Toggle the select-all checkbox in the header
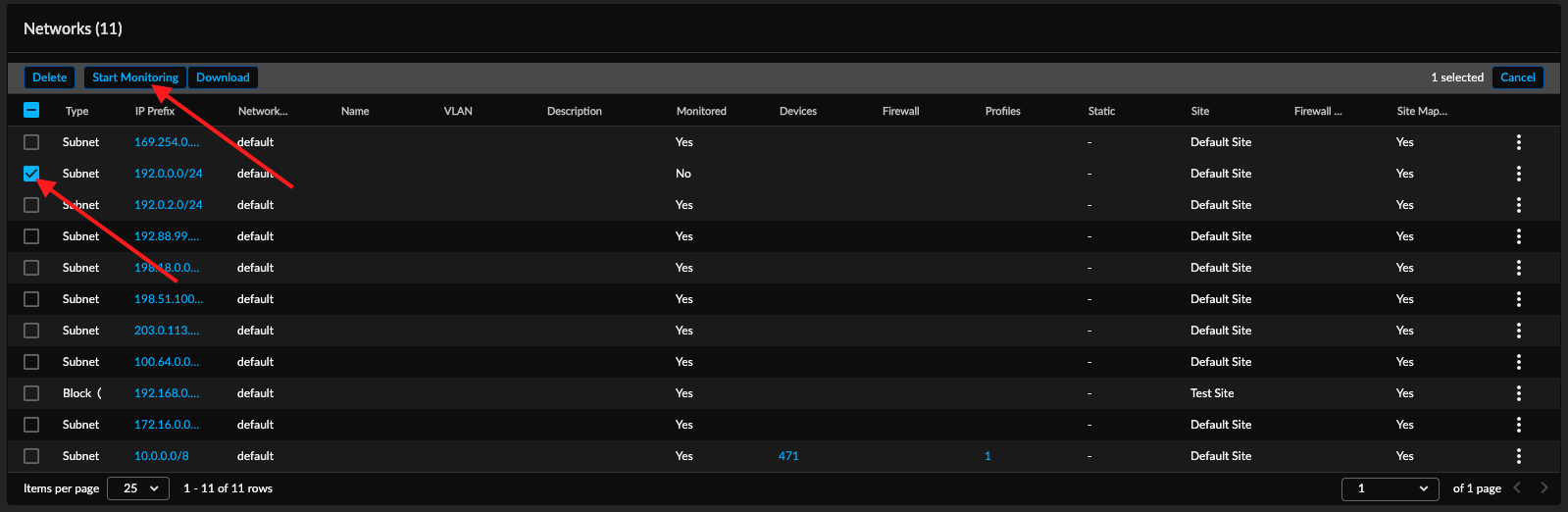The height and width of the screenshot is (512, 1568). pyautogui.click(x=31, y=110)
